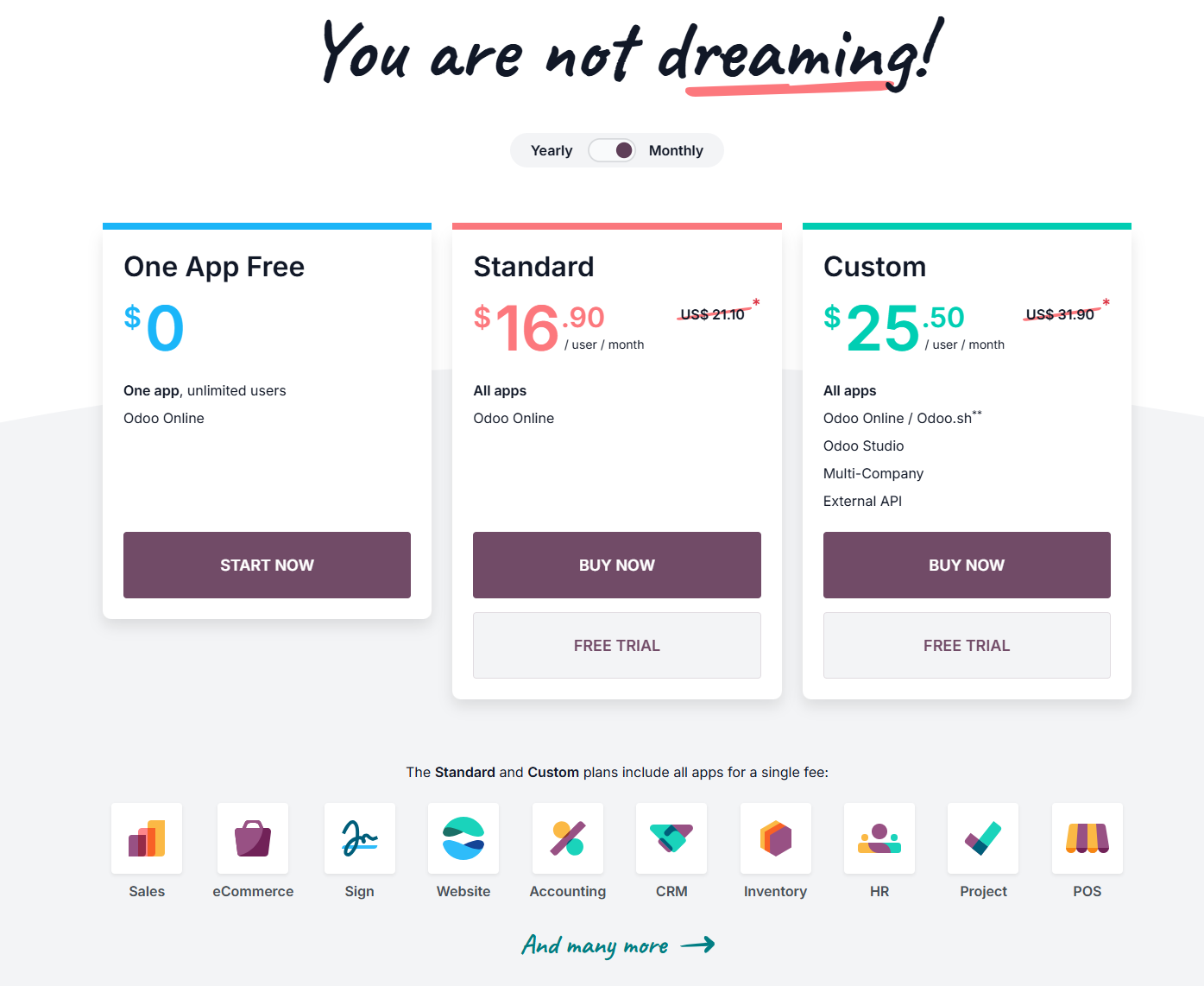Click the eCommerce shopping bag icon
1204x986 pixels.
point(253,838)
